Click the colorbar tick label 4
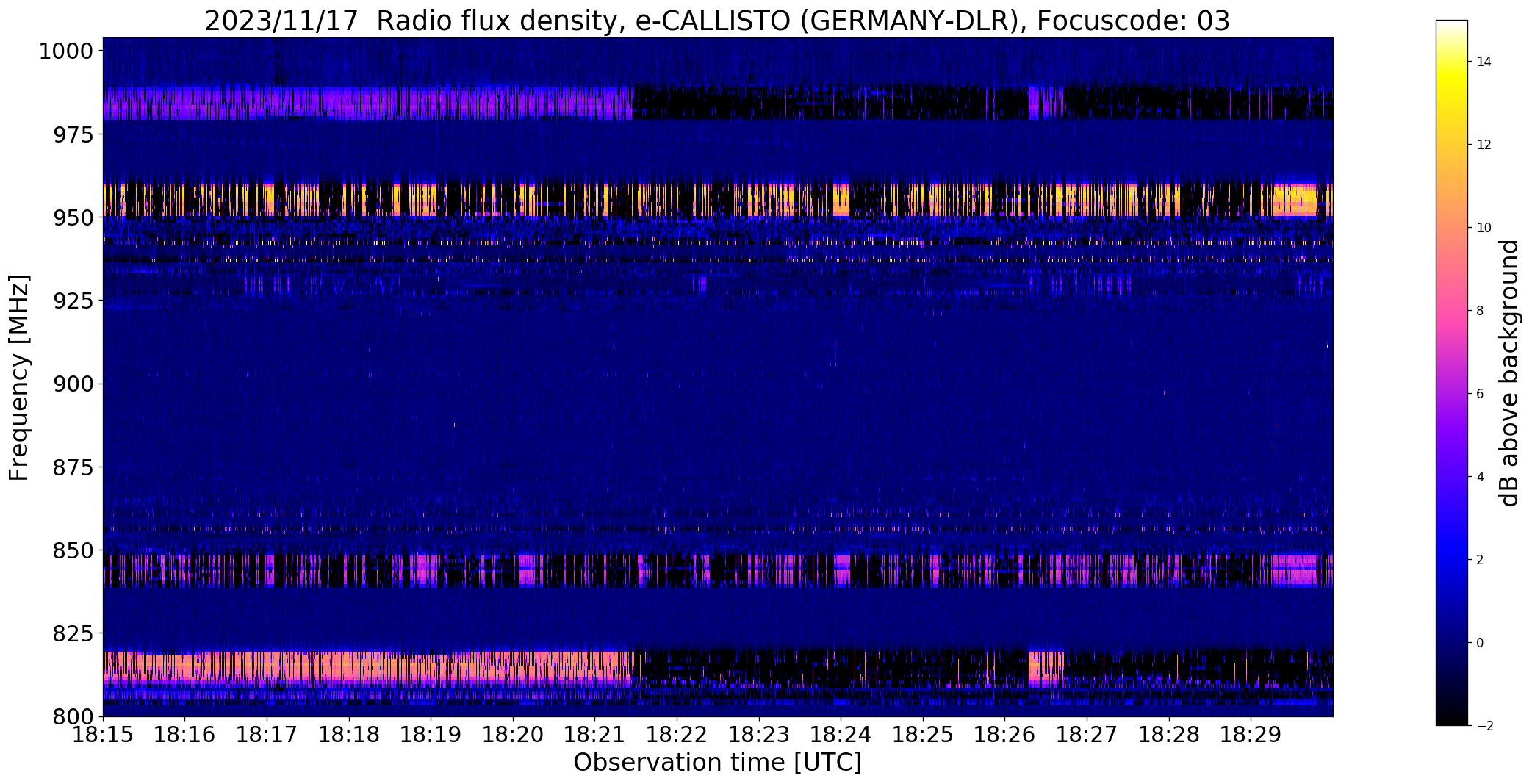 click(1480, 477)
